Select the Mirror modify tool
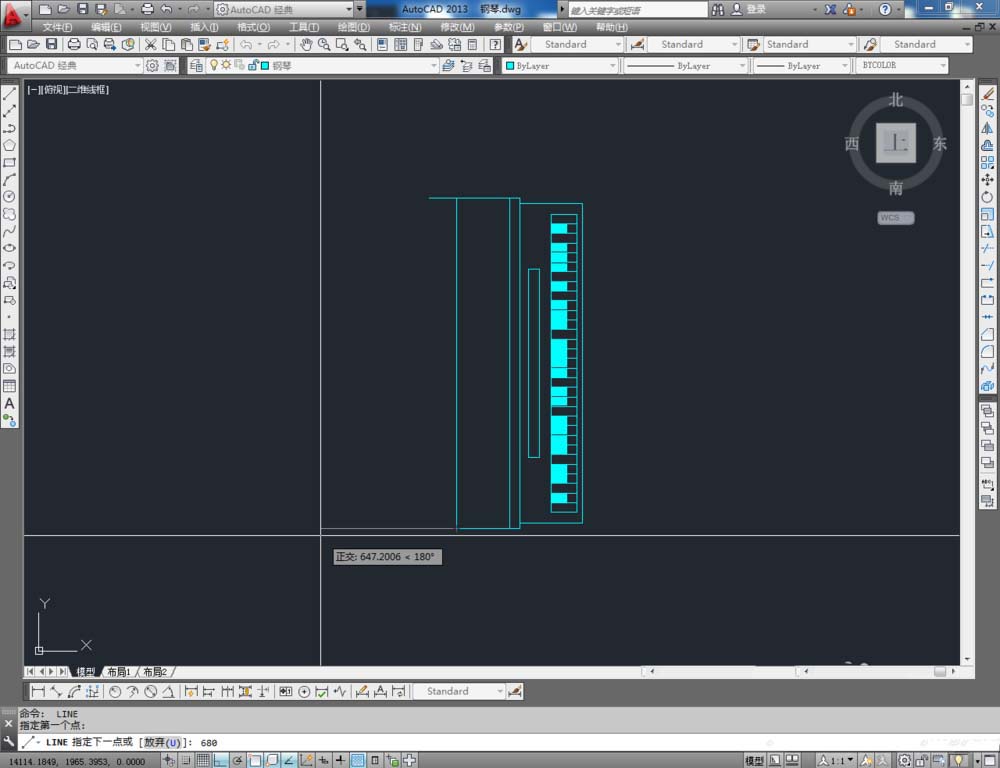This screenshot has width=1000, height=768. point(987,128)
